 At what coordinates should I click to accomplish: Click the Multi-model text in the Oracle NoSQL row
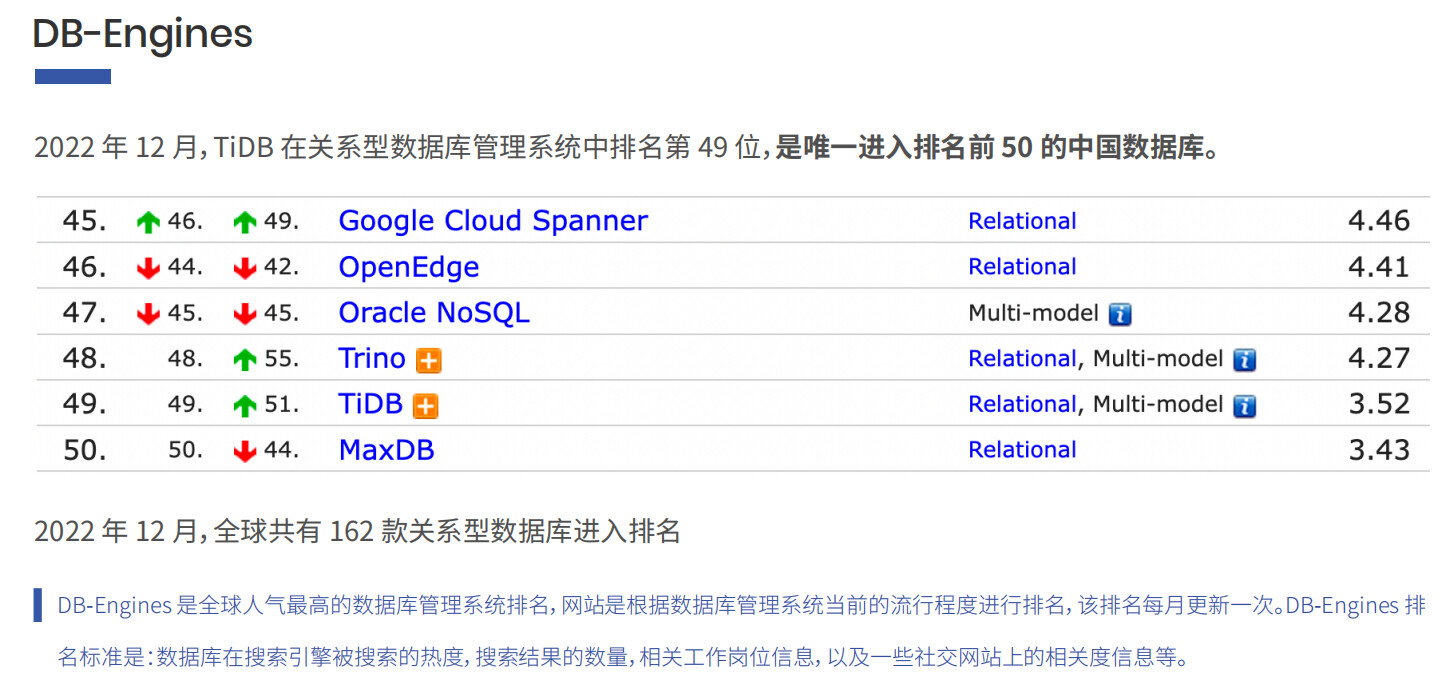point(1033,313)
